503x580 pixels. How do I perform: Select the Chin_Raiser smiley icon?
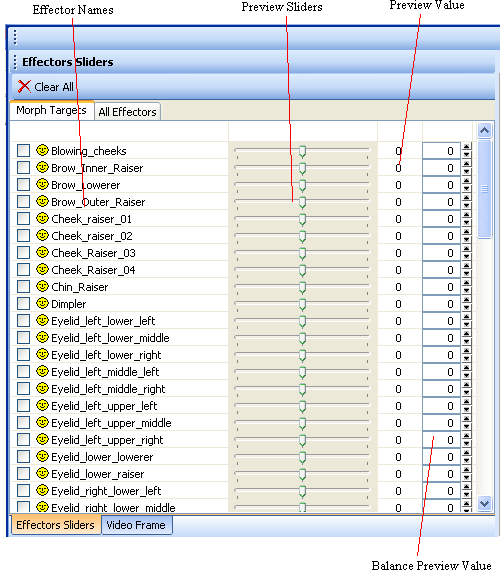pos(43,286)
